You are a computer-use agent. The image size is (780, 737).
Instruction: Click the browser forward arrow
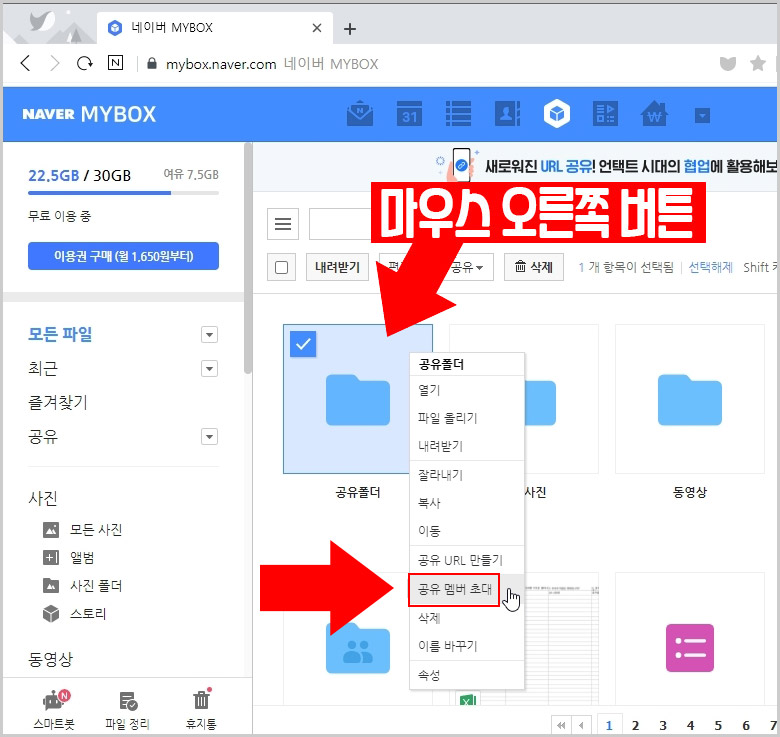click(55, 64)
